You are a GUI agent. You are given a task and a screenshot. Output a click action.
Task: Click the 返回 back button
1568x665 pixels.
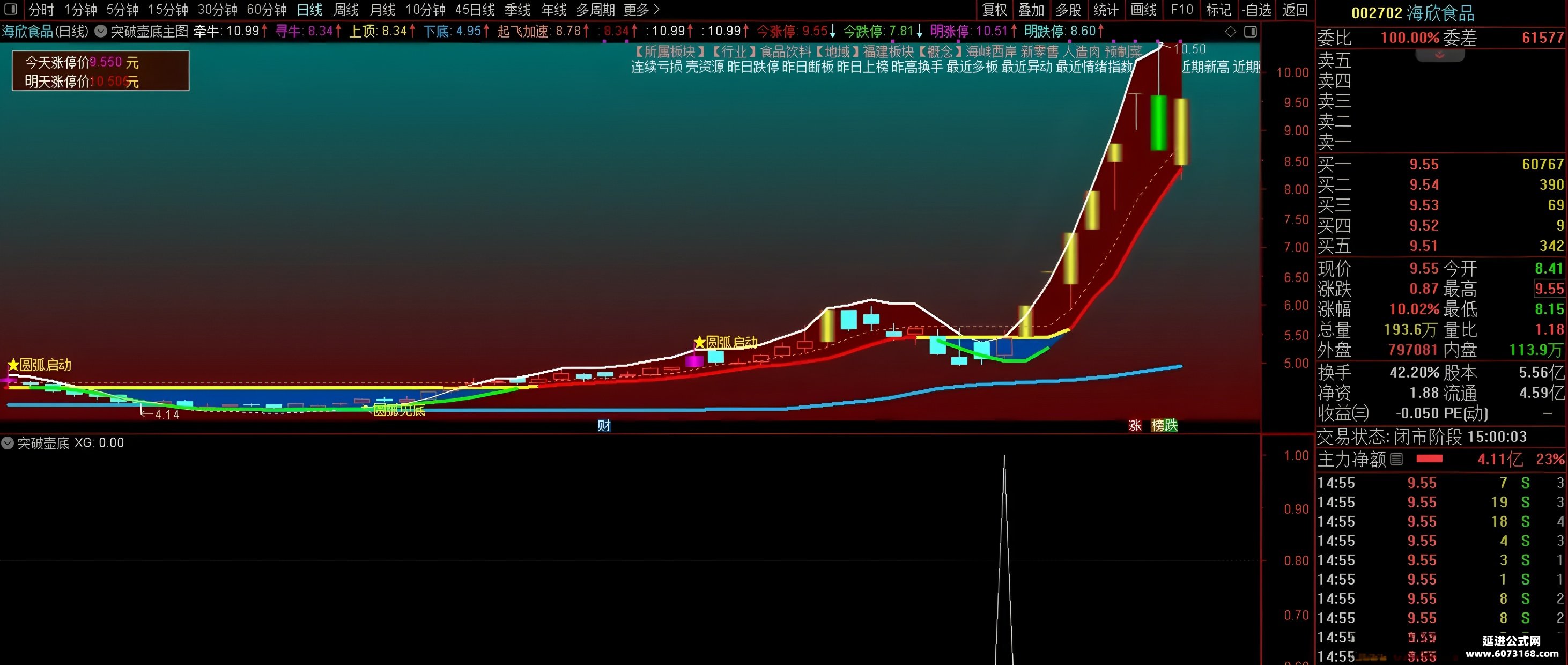[1295, 10]
